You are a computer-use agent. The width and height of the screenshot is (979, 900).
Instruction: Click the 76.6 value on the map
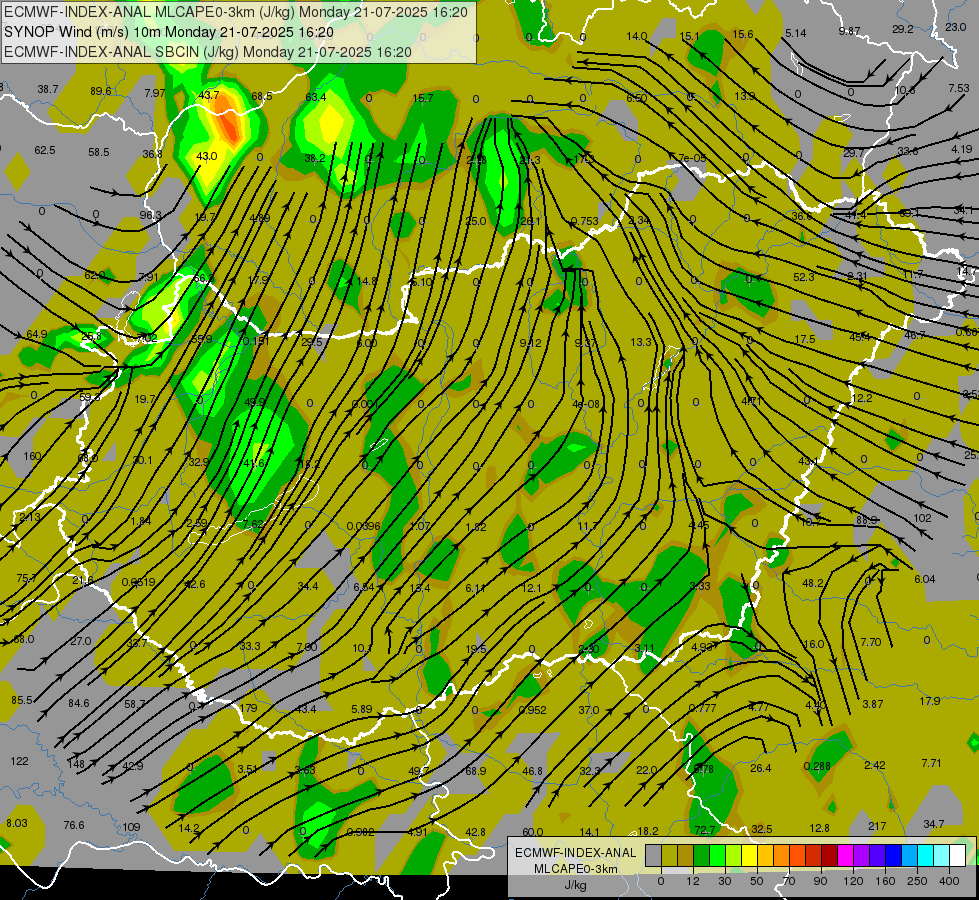point(74,825)
